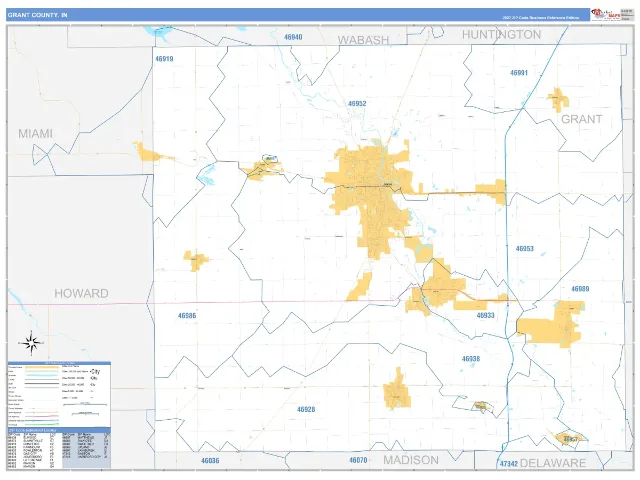Click the compass rose icon
640x480 pixels.
(x=31, y=343)
